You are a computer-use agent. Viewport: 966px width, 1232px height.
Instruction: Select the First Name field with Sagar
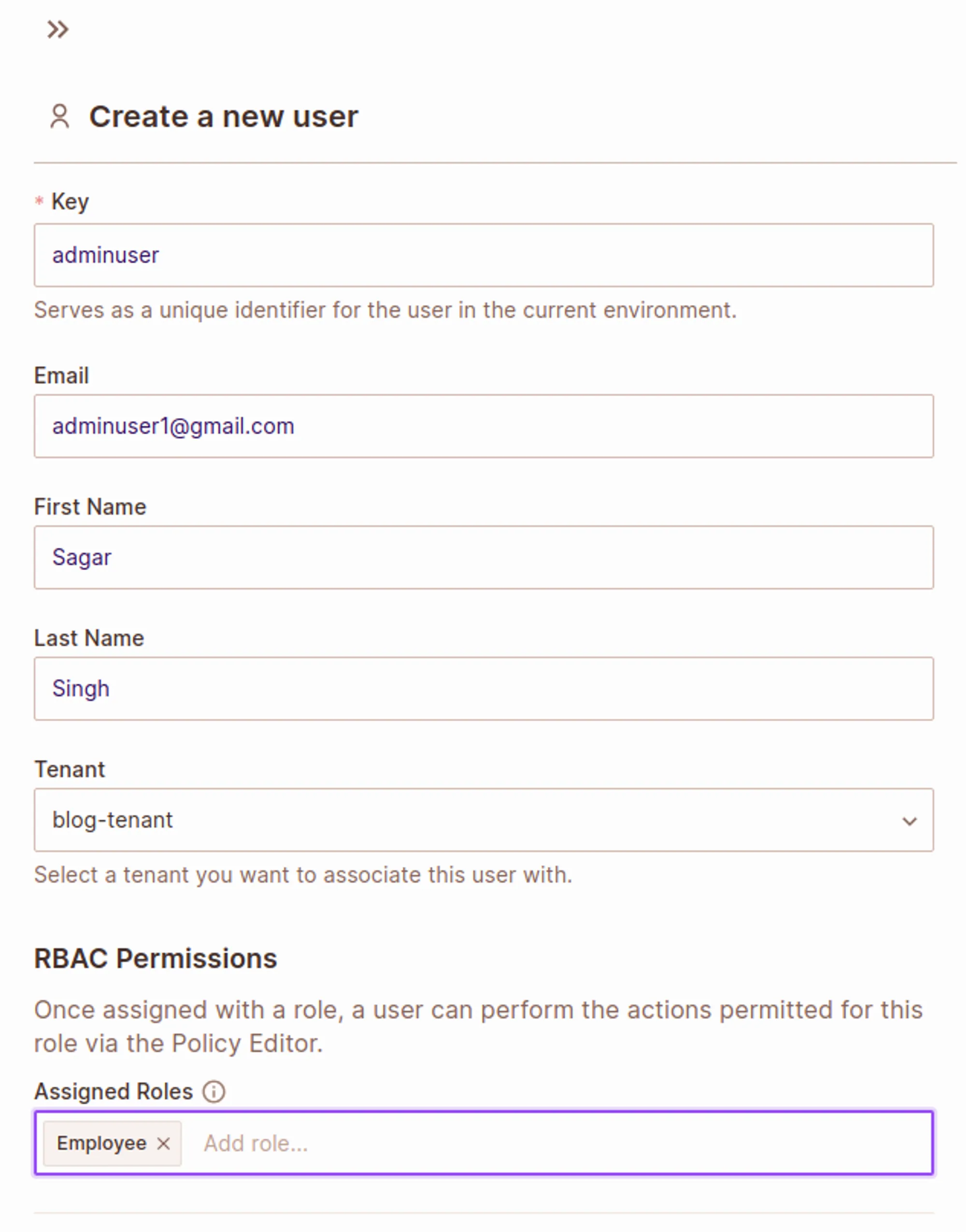coord(483,557)
